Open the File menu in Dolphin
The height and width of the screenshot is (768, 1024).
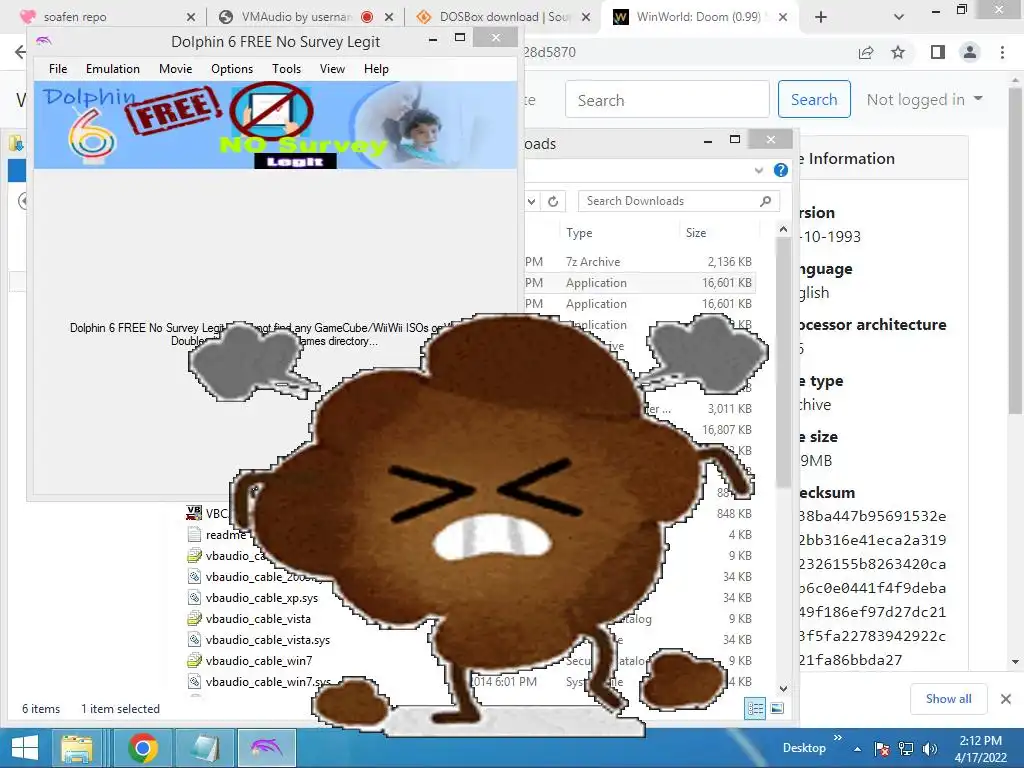click(x=57, y=69)
